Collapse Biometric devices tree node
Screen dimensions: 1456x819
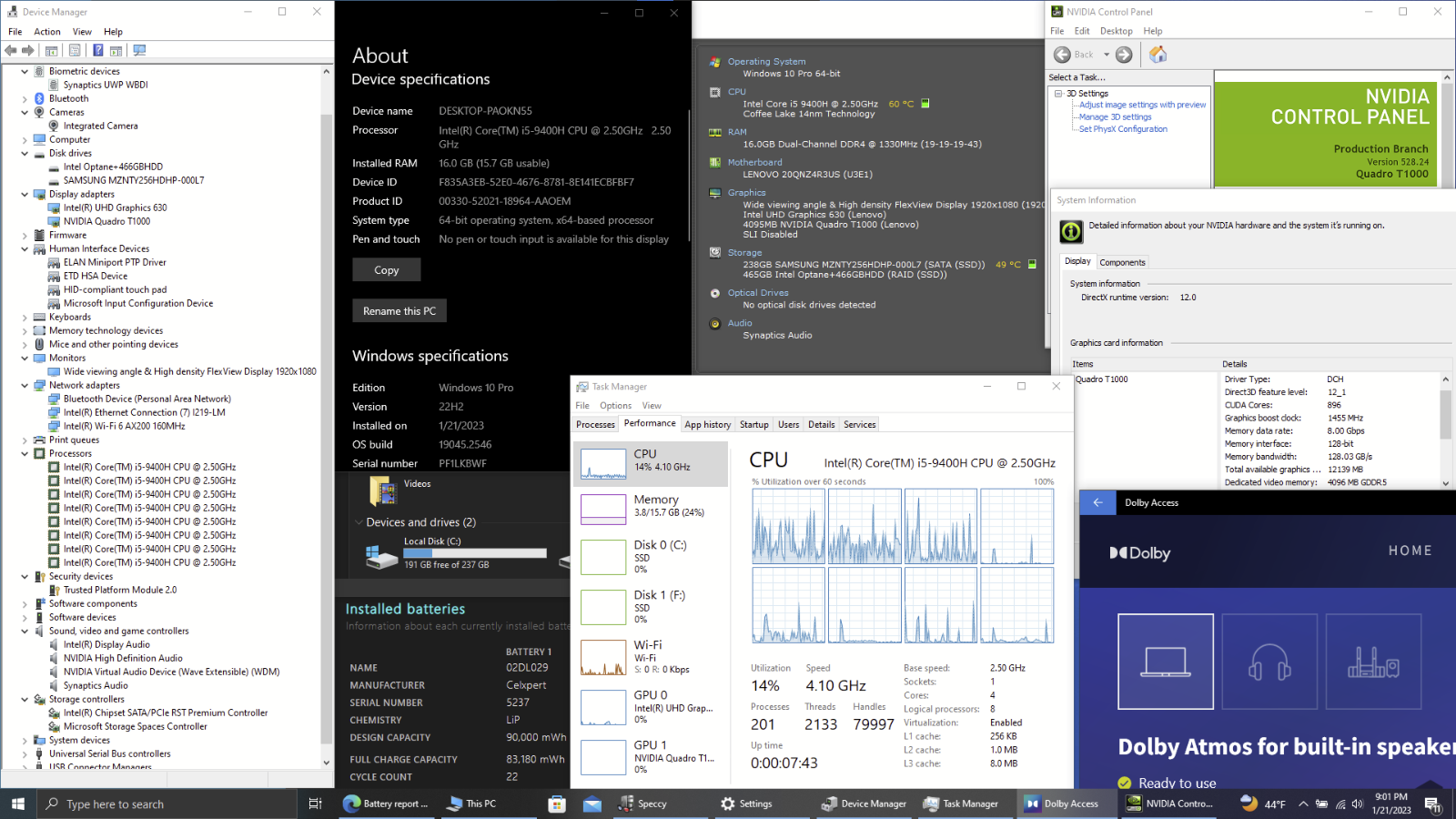(x=25, y=71)
